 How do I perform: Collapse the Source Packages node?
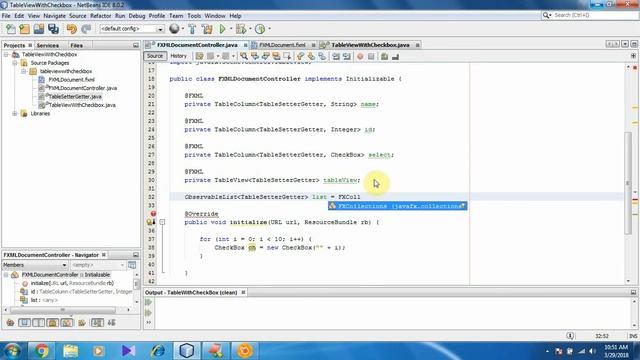coord(15,63)
